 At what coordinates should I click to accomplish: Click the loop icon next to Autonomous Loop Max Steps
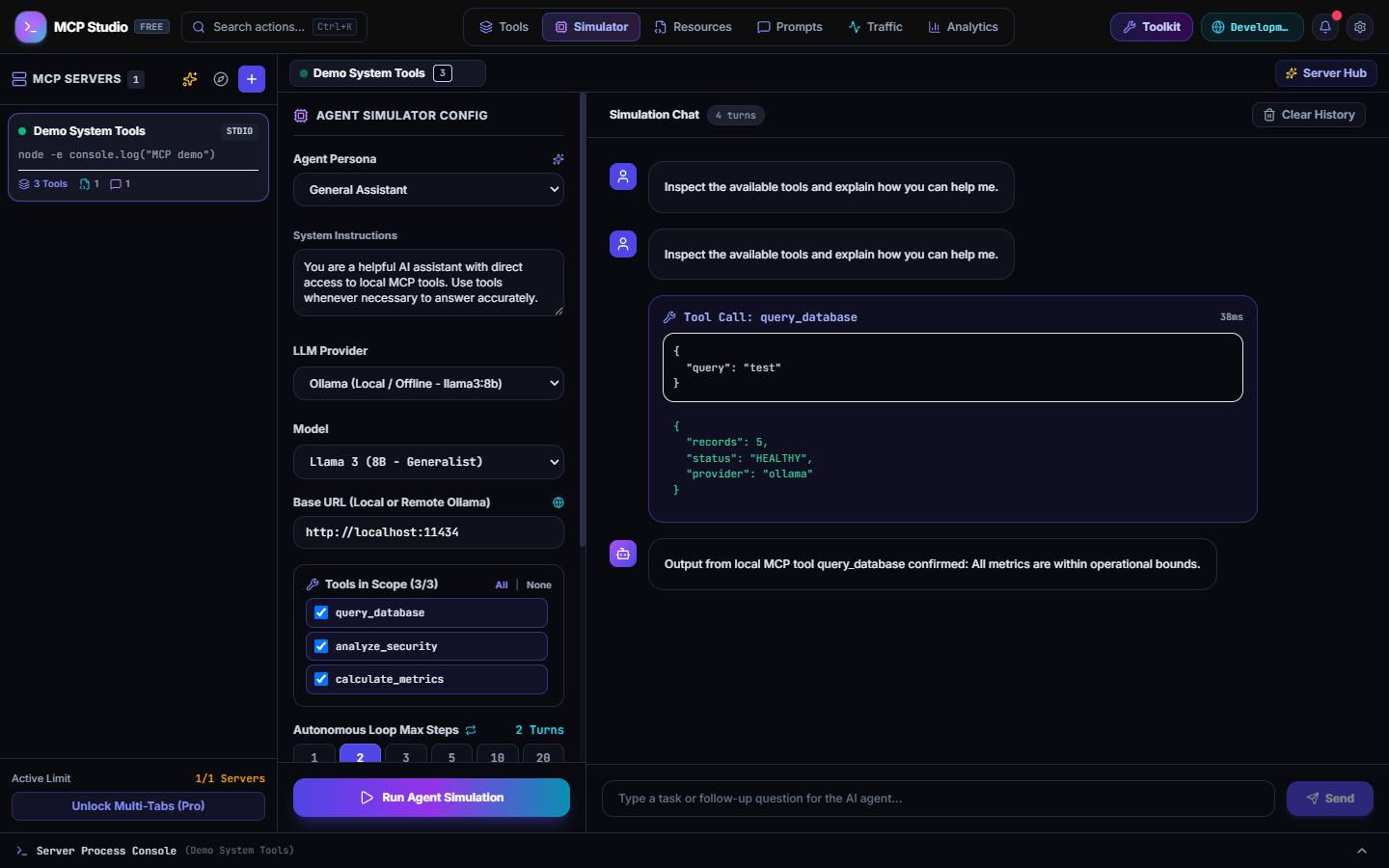coord(471,730)
